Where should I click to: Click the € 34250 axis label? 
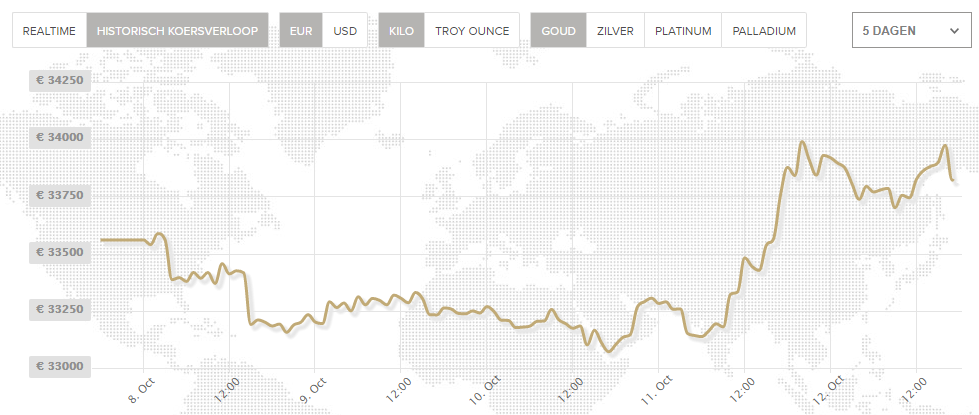pyautogui.click(x=60, y=80)
